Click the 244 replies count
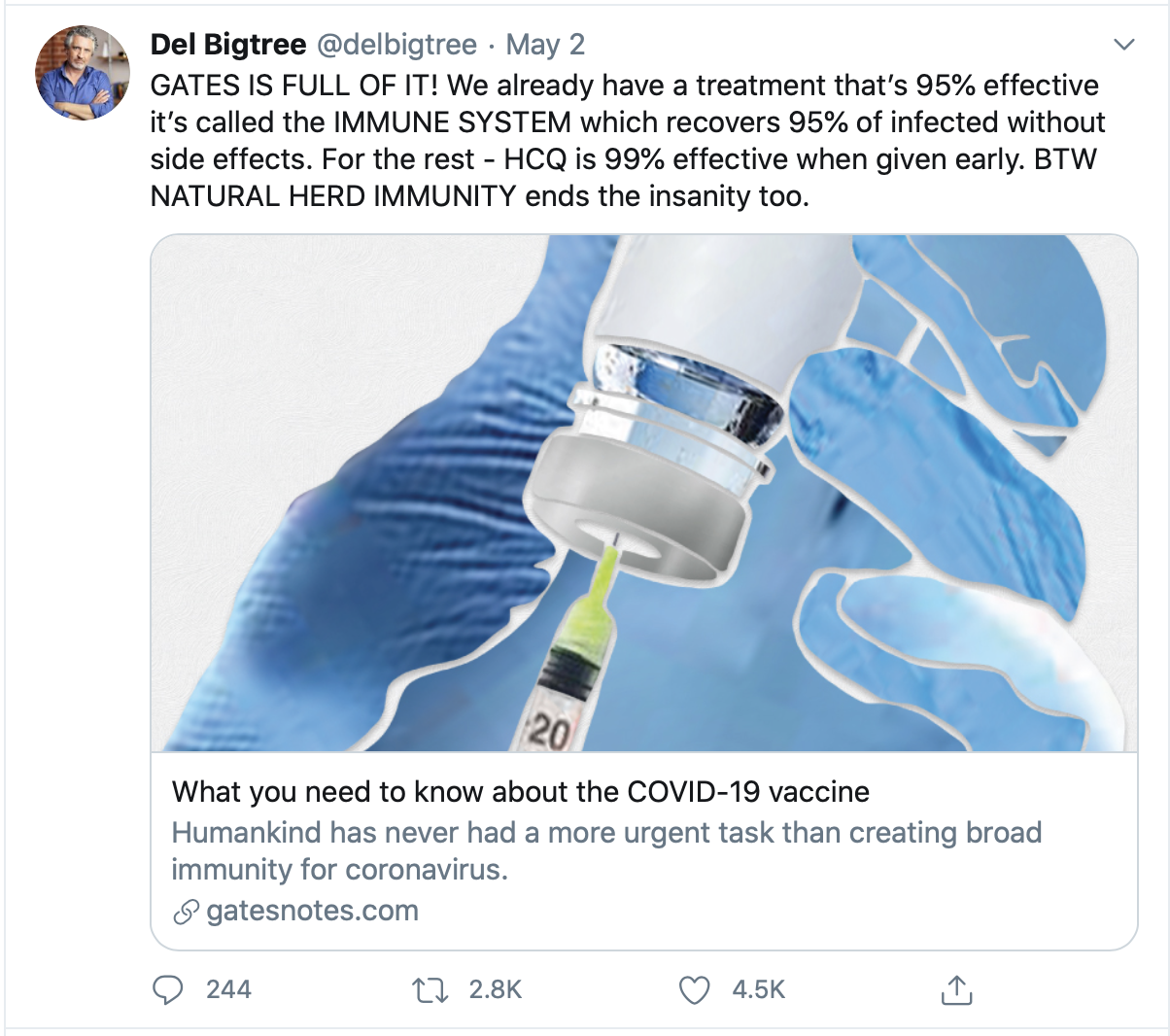Screen dimensions: 1170x1036 pyautogui.click(x=228, y=989)
